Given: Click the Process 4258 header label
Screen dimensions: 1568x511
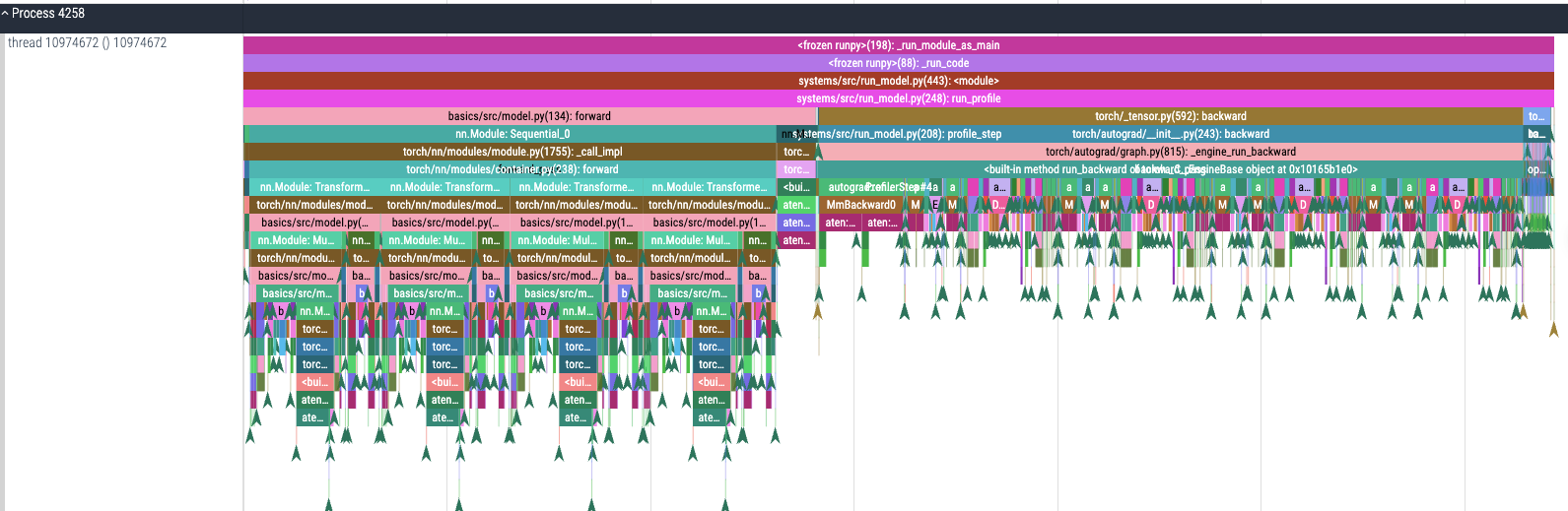Looking at the screenshot, I should click(x=47, y=14).
